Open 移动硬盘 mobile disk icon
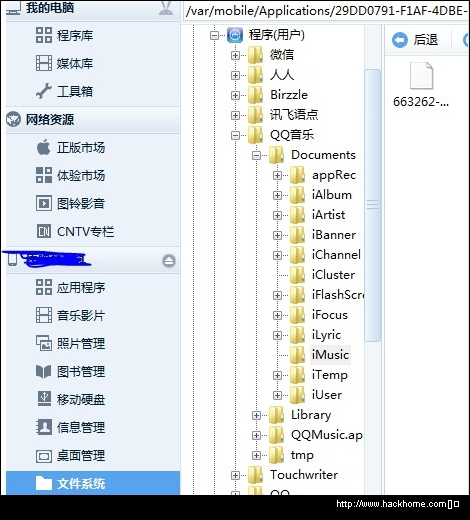 pyautogui.click(x=44, y=399)
